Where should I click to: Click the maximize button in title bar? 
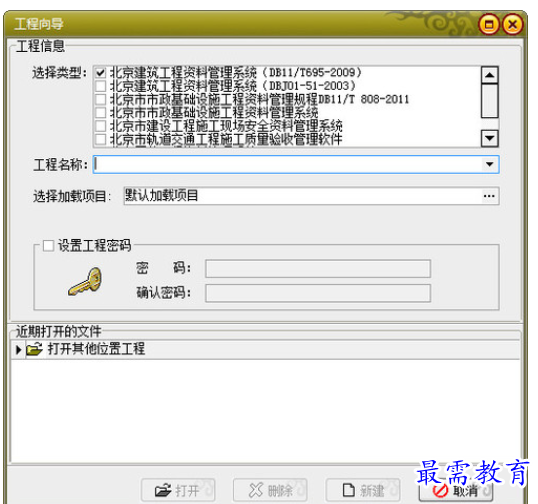(x=489, y=24)
